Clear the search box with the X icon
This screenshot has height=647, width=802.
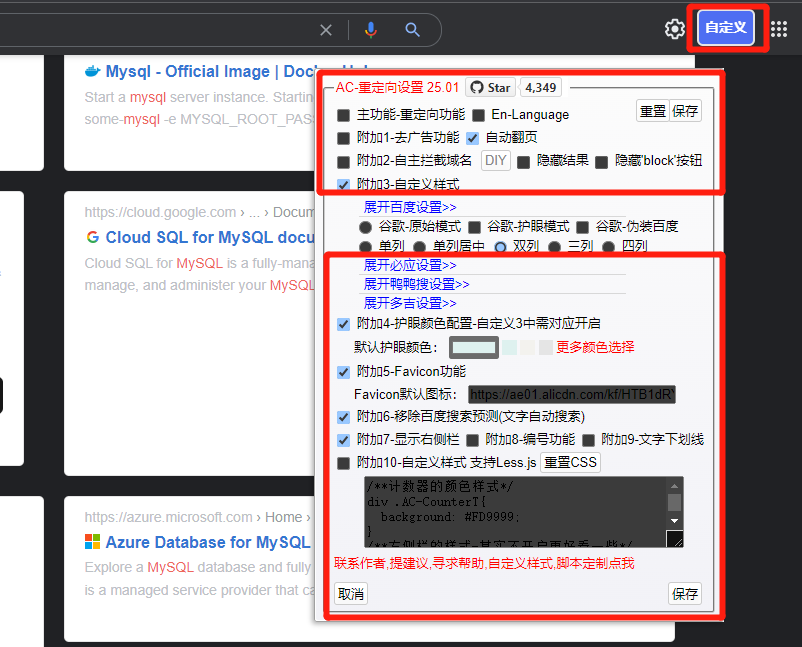pyautogui.click(x=326, y=30)
